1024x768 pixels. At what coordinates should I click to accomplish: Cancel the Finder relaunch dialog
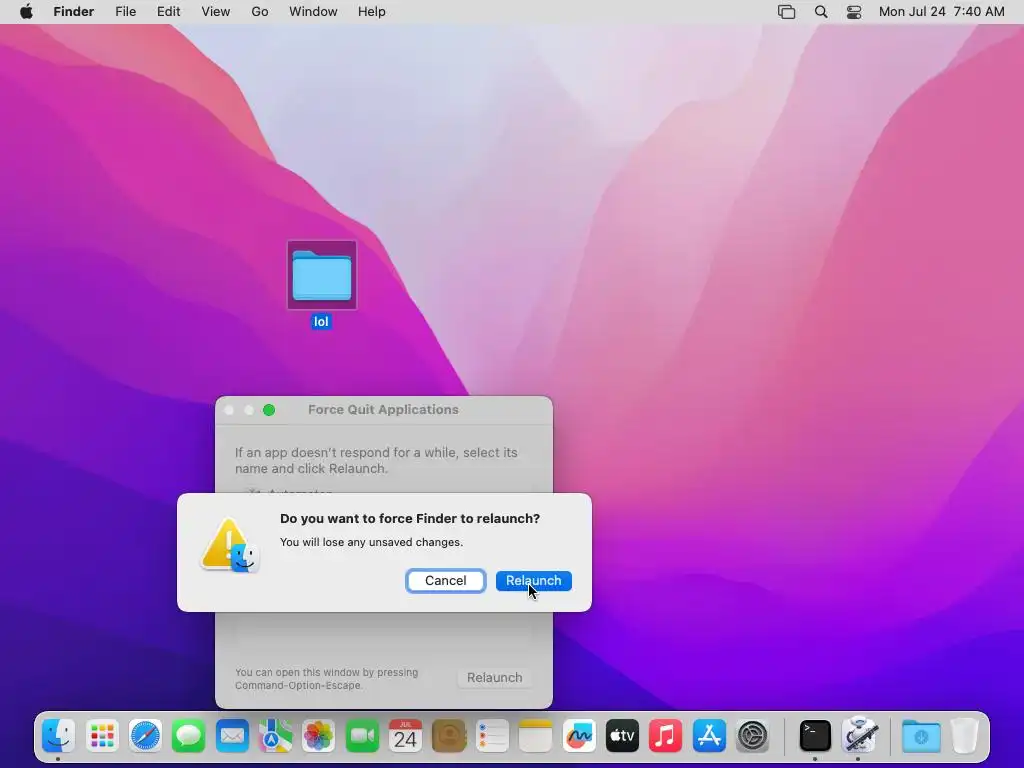coord(445,581)
